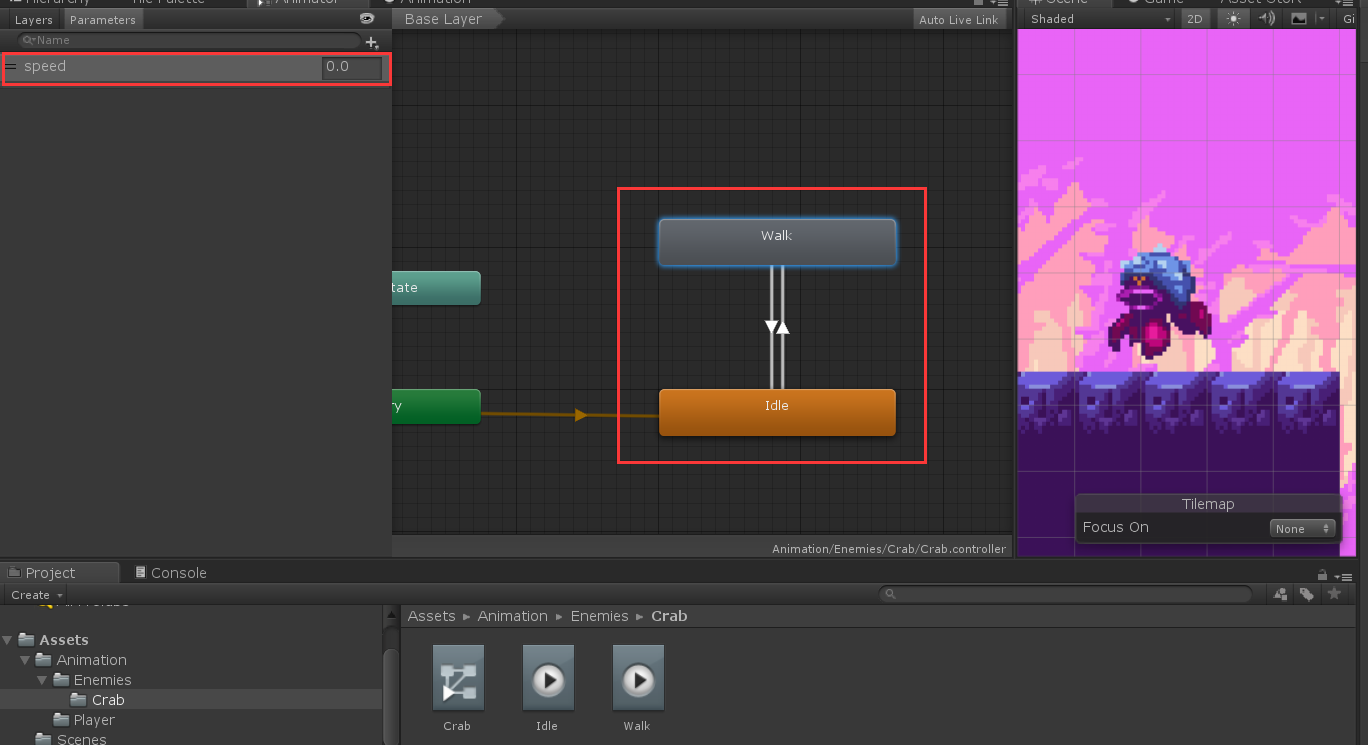Screen dimensions: 1368x745
Task: Toggle 2D mode in the Scene view
Action: 1194,18
